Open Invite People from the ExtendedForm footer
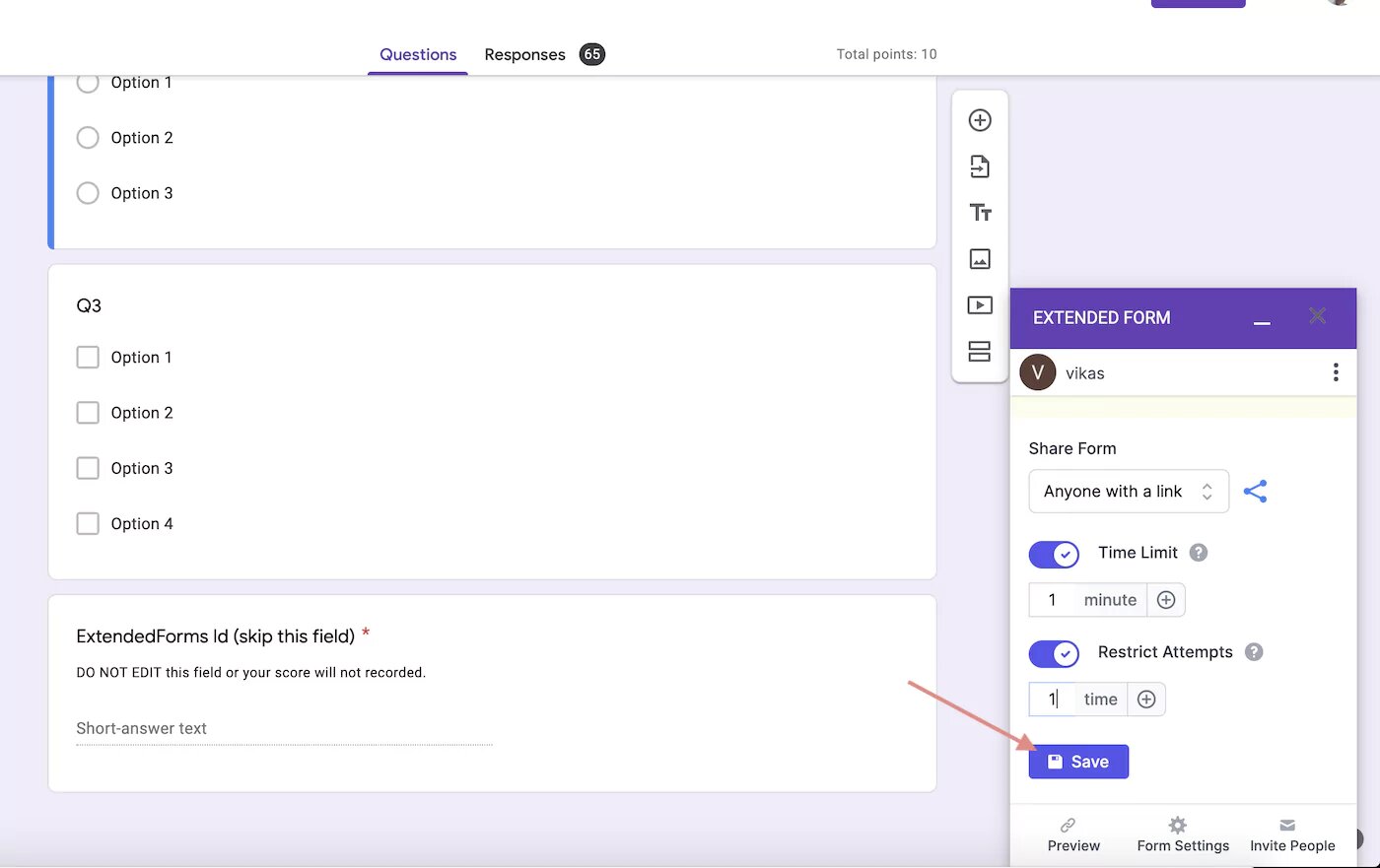Screen dimensions: 1380x868 [1292, 835]
